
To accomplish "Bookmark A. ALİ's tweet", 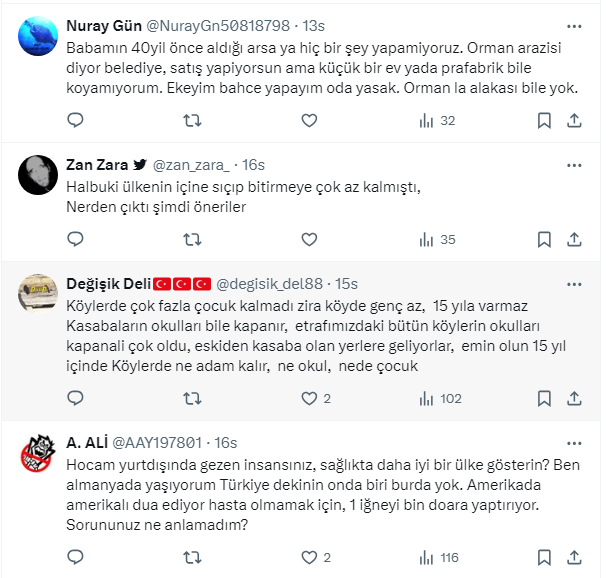I will [544, 557].
